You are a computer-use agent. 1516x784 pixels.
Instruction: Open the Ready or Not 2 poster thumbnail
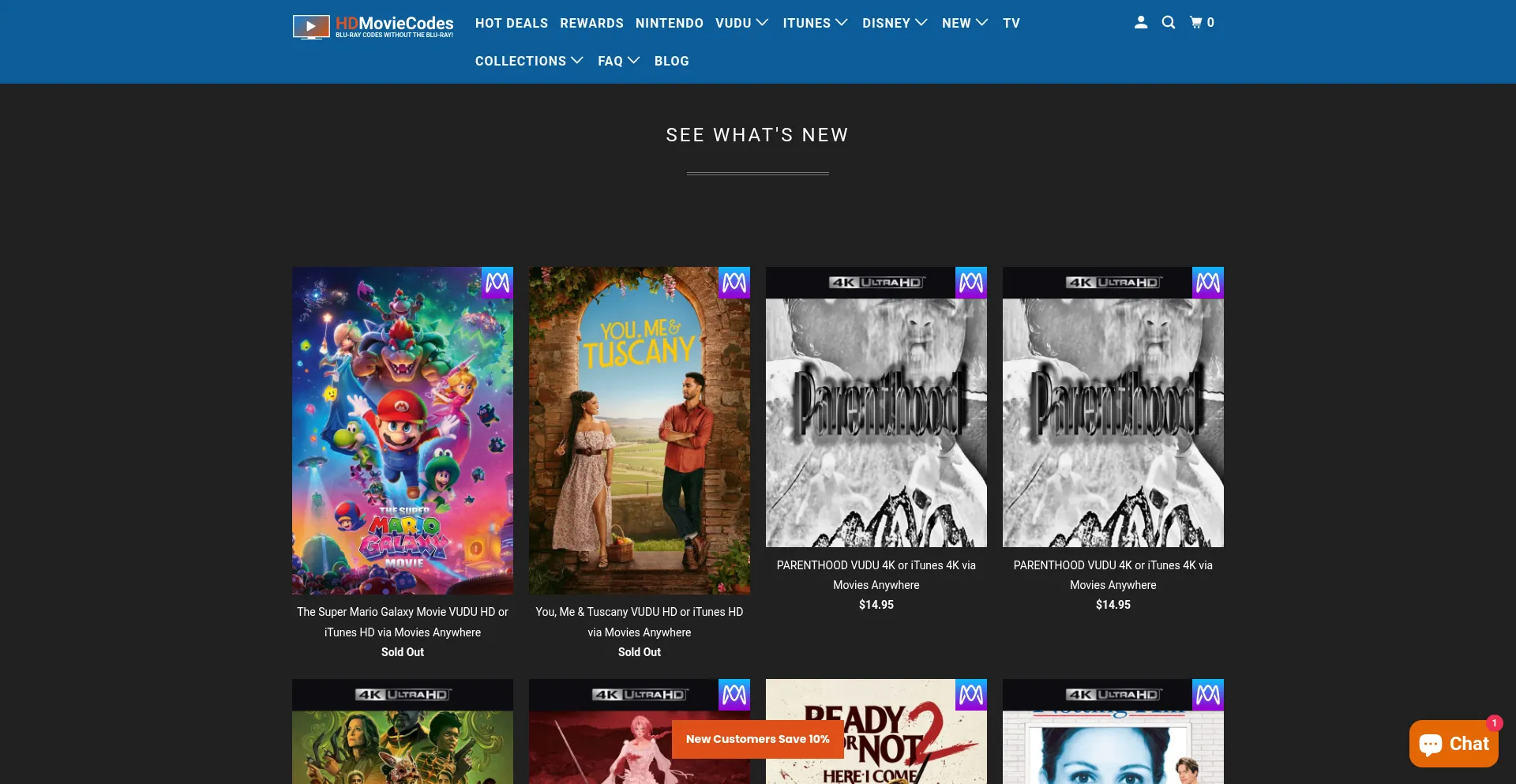[876, 732]
